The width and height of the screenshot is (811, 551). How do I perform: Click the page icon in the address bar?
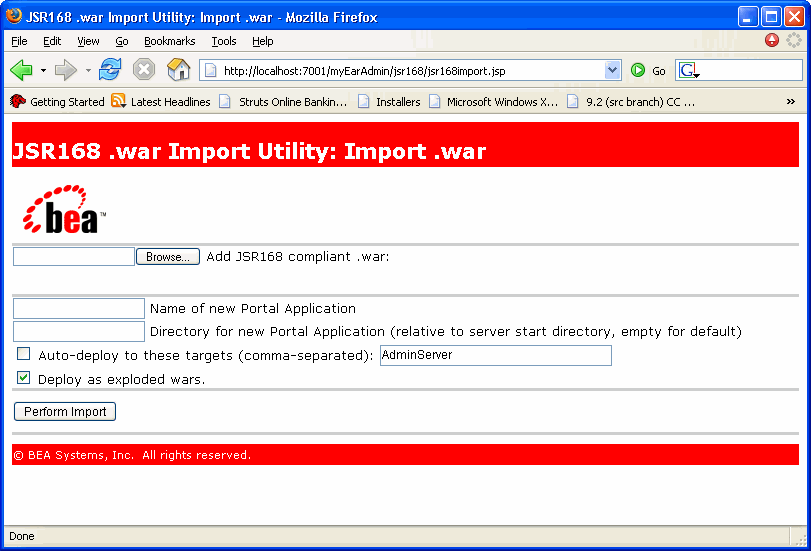211,70
